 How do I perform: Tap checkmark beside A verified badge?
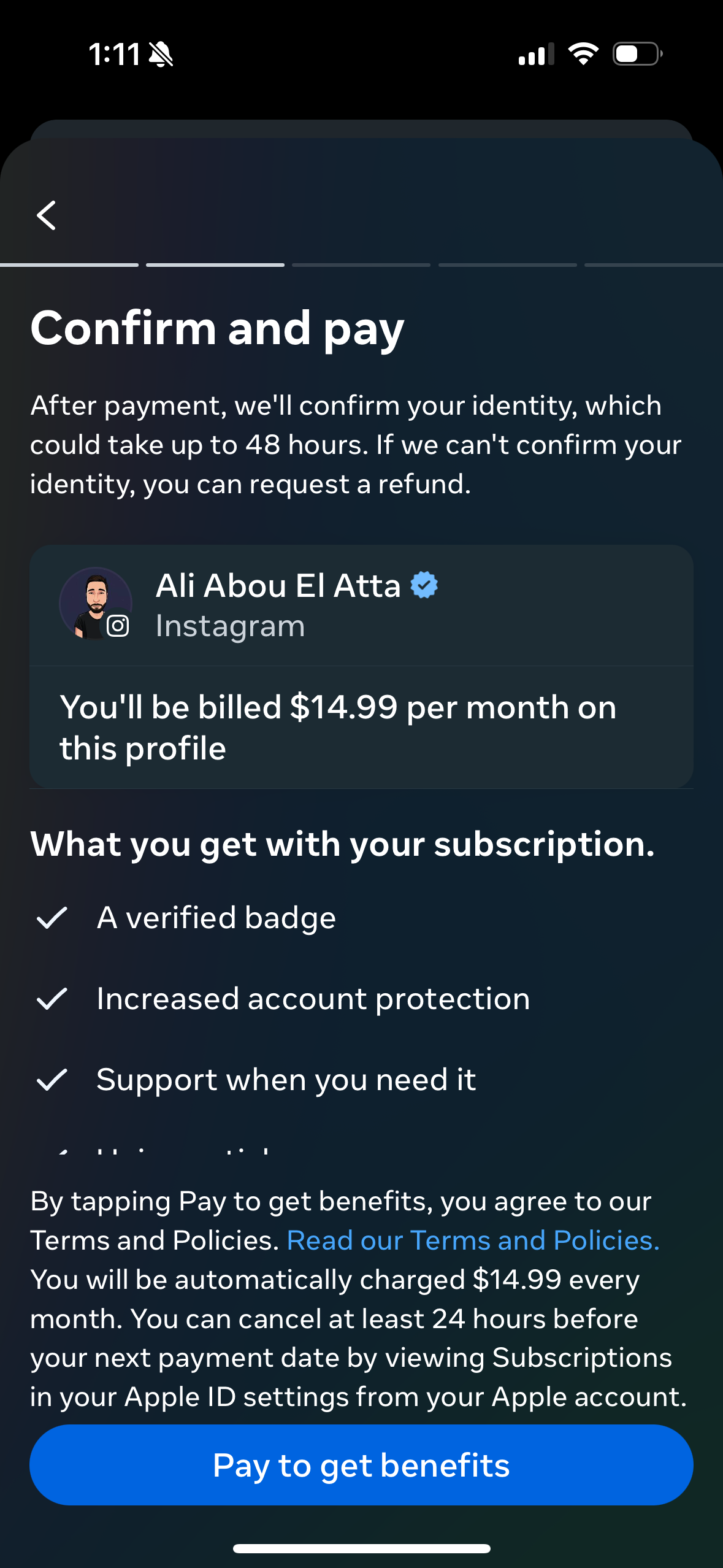click(x=52, y=918)
